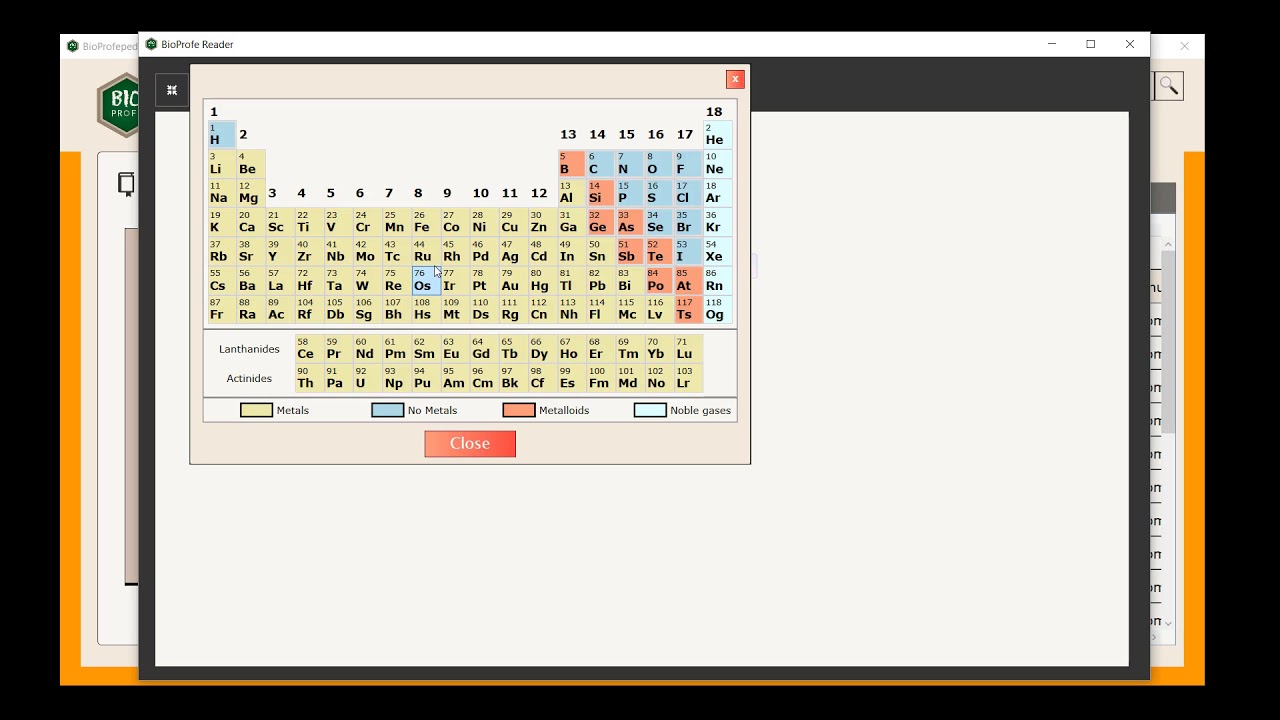Select Lithium (Li) element cell
1280x720 pixels.
pyautogui.click(x=222, y=164)
